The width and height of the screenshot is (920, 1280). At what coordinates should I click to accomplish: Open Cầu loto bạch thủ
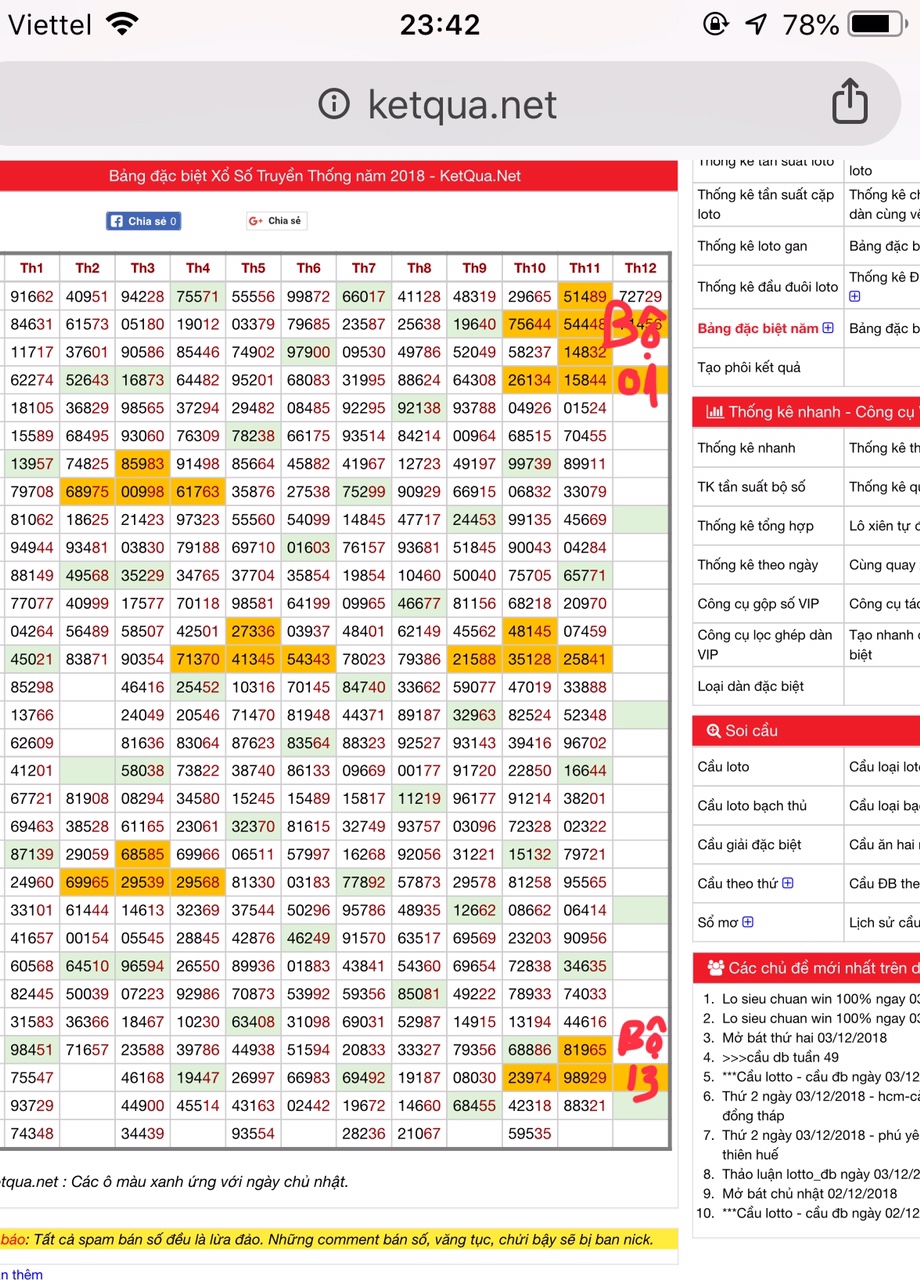[x=752, y=806]
